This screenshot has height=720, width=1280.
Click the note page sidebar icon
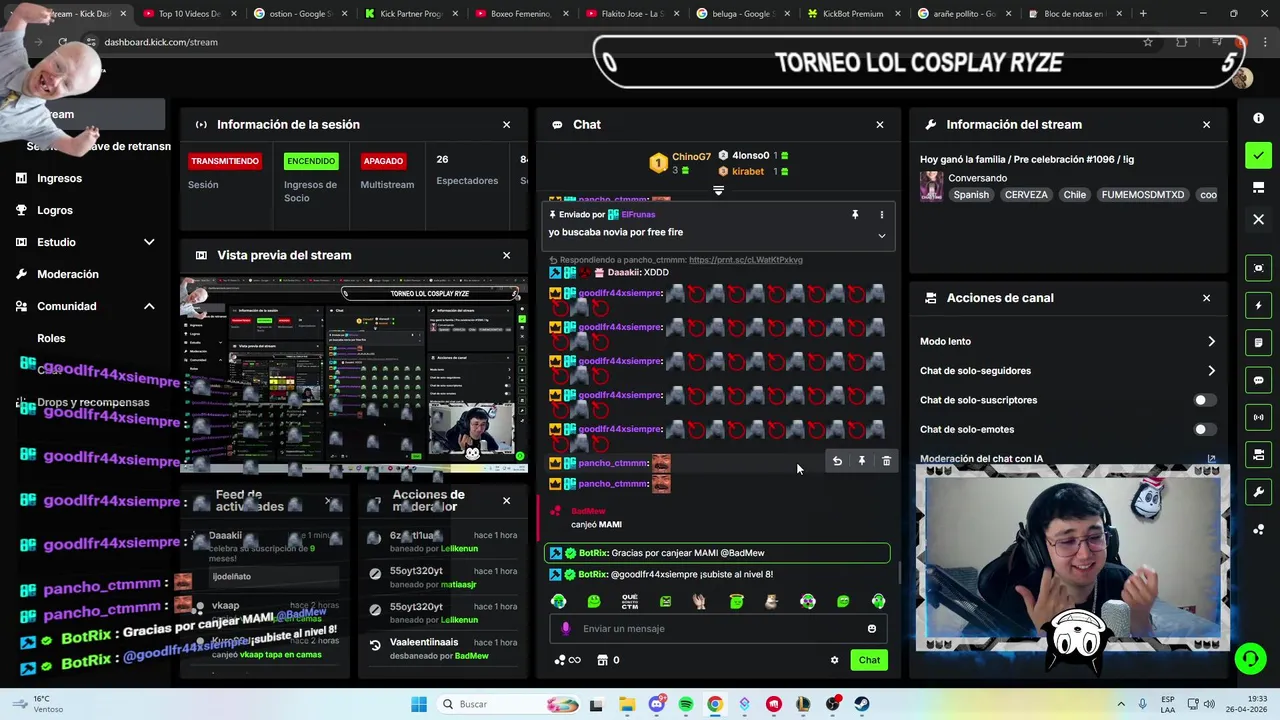pyautogui.click(x=1258, y=343)
